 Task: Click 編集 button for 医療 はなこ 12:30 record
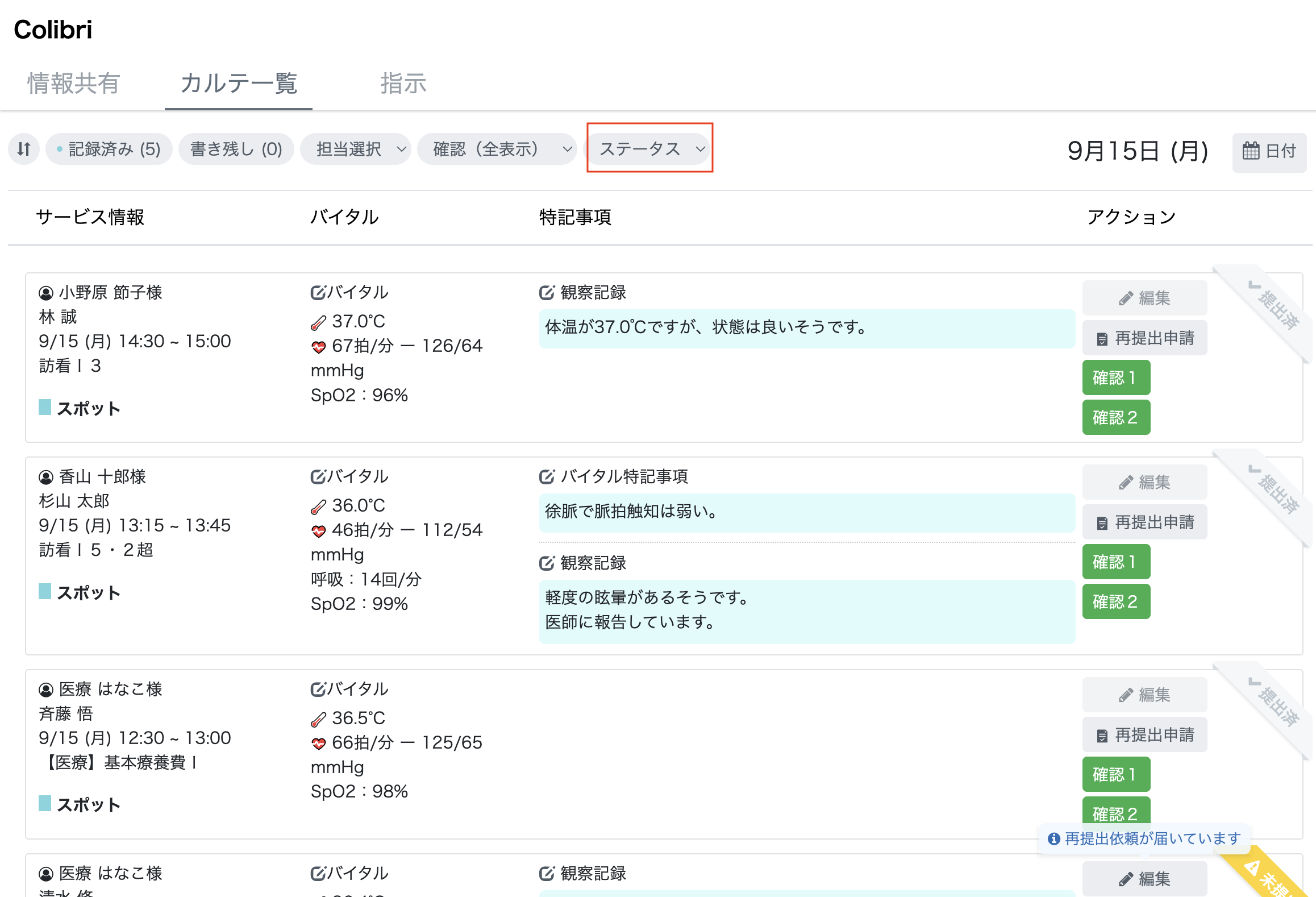[1144, 695]
